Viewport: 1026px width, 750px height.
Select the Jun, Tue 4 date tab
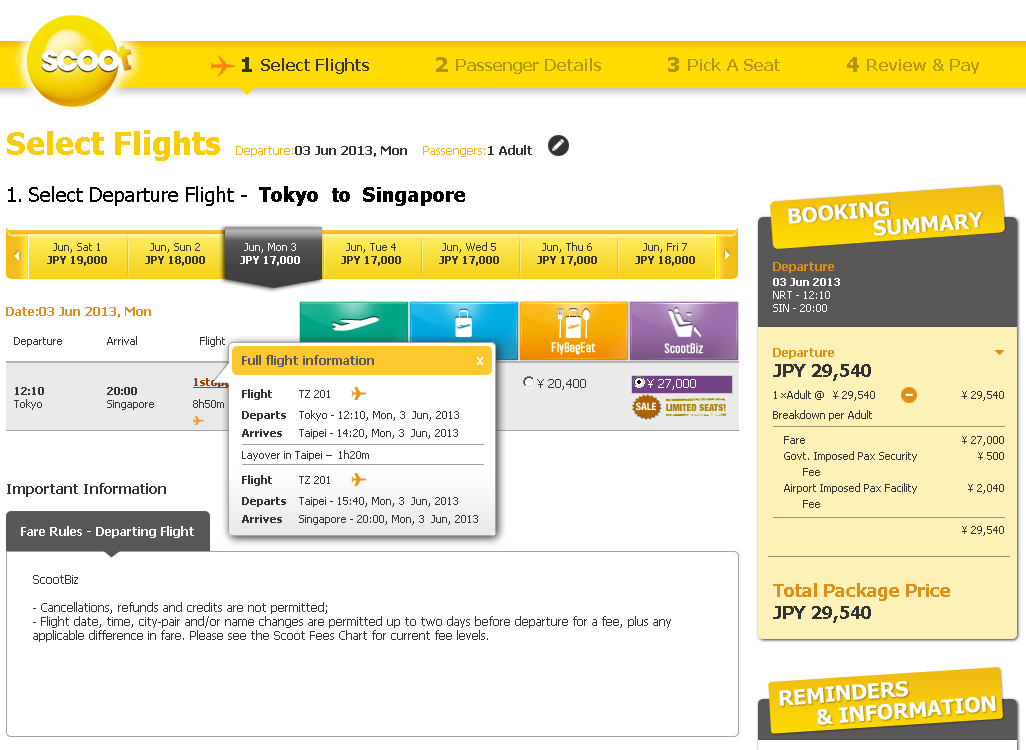[x=370, y=254]
